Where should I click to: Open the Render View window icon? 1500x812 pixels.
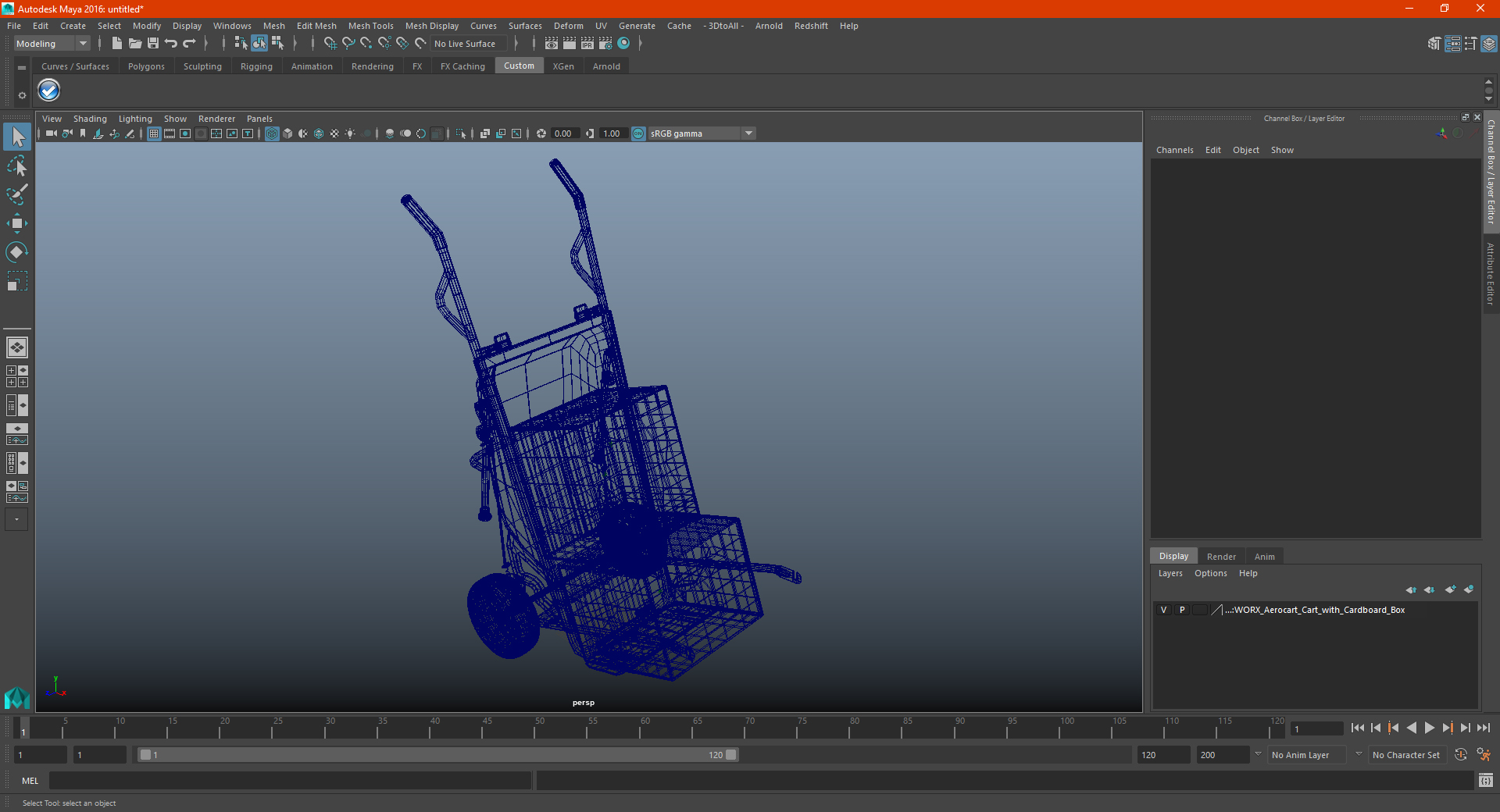[552, 44]
